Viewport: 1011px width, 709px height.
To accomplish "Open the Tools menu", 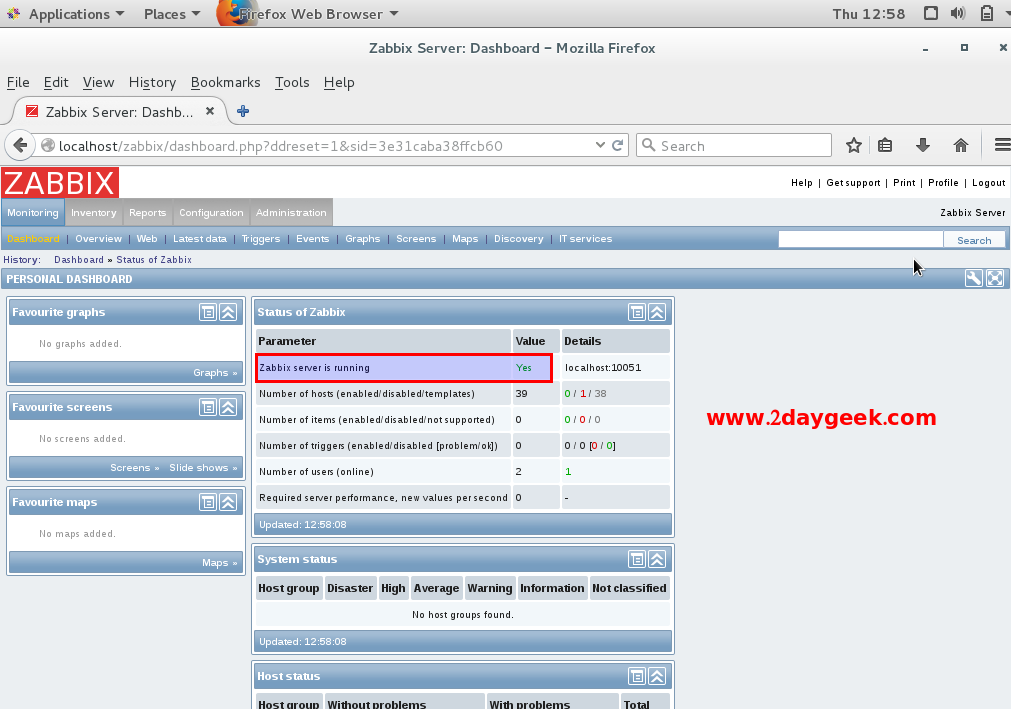I will (x=292, y=83).
